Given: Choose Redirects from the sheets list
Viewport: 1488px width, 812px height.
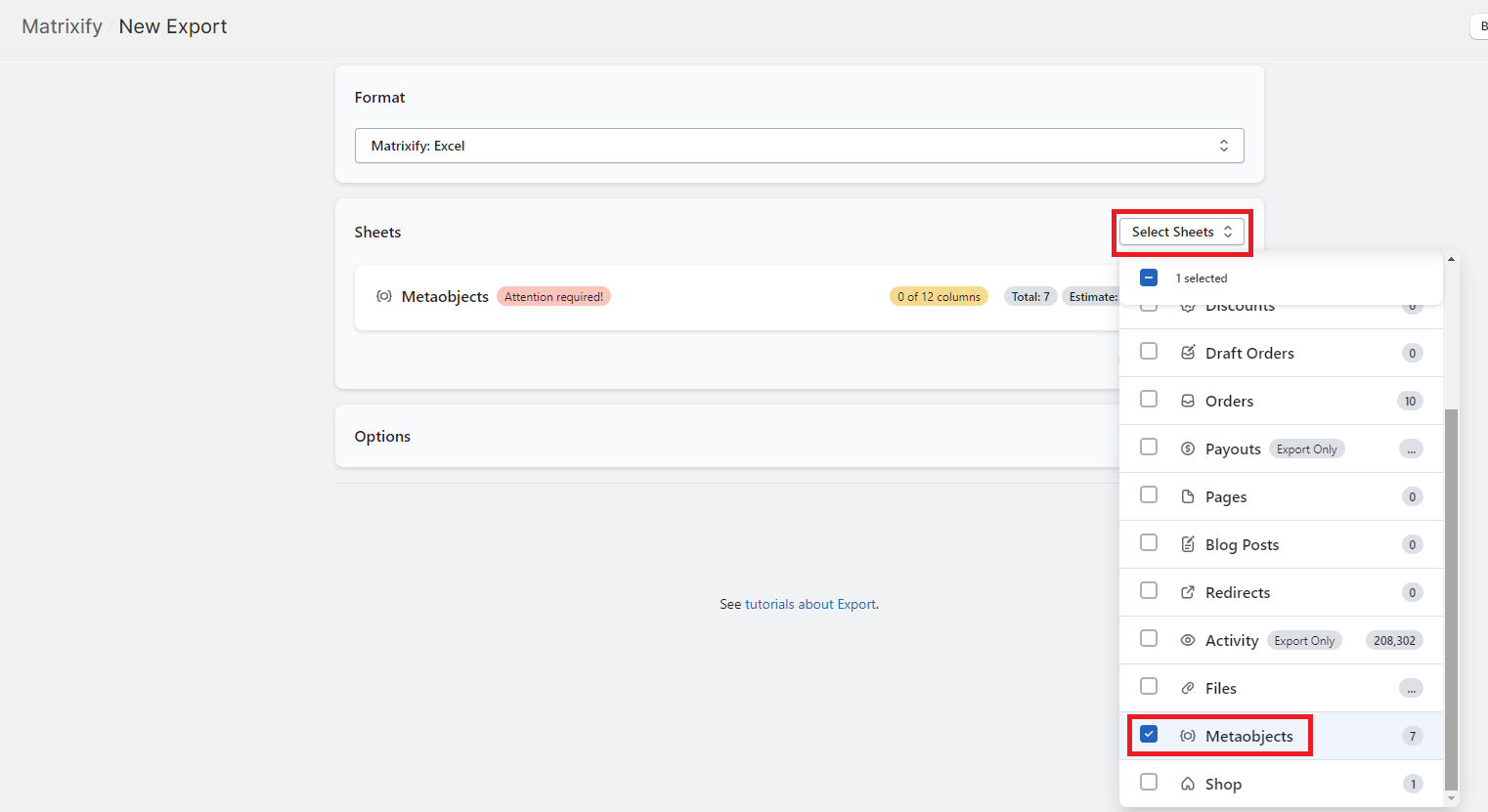Looking at the screenshot, I should (1237, 592).
